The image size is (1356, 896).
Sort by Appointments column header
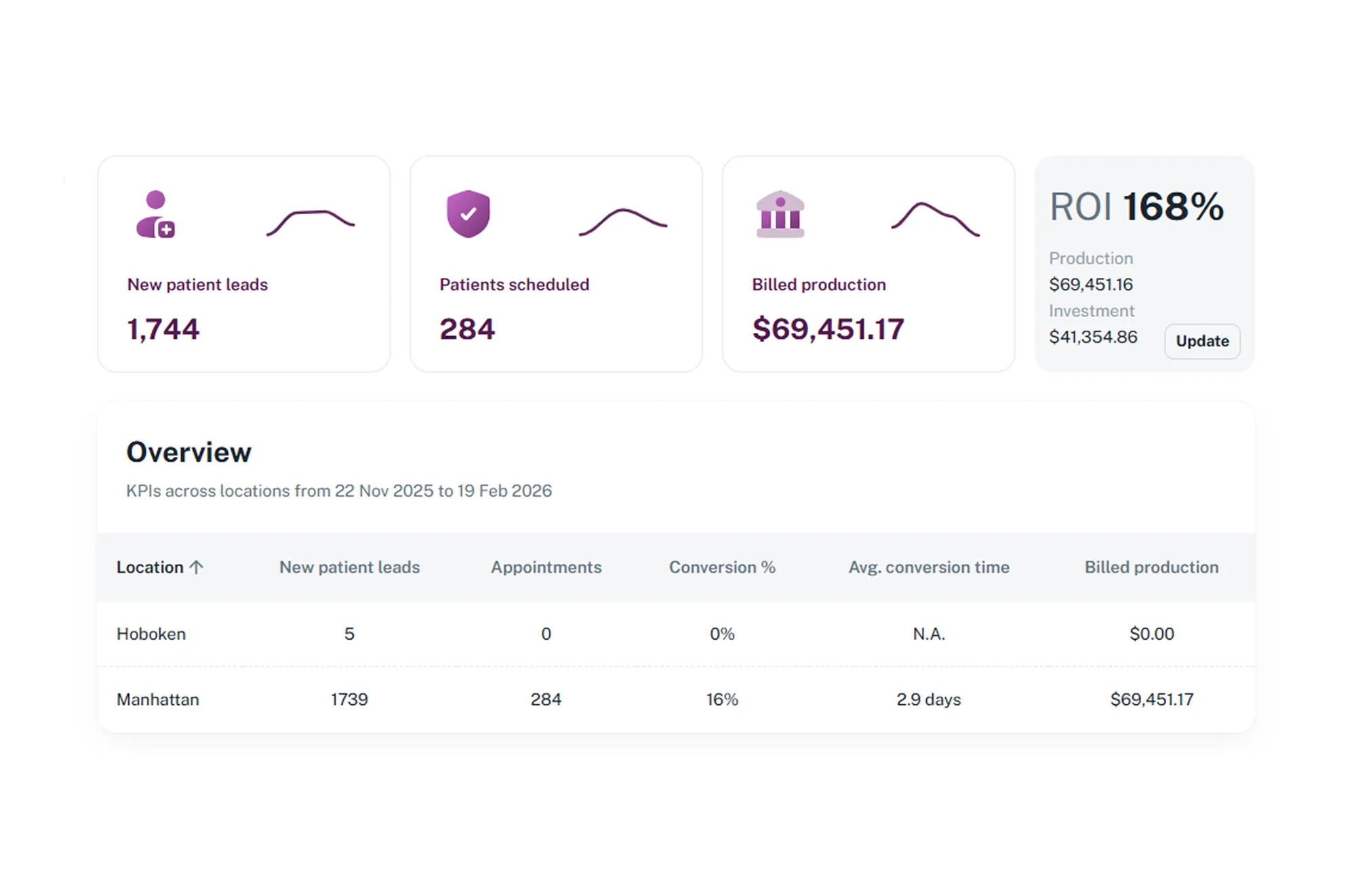[x=546, y=567]
